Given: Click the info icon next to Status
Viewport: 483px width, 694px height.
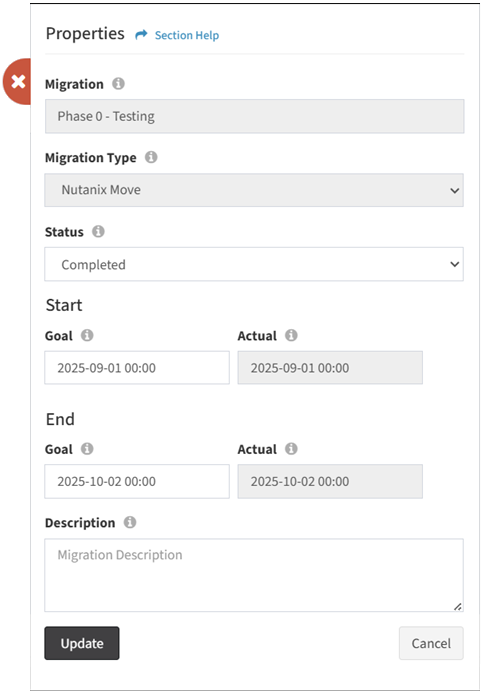Looking at the screenshot, I should (x=98, y=231).
